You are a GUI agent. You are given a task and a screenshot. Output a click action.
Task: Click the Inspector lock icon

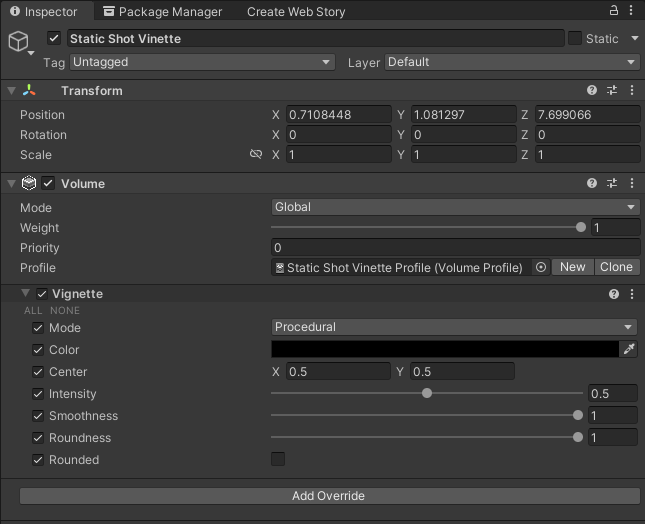[x=614, y=11]
